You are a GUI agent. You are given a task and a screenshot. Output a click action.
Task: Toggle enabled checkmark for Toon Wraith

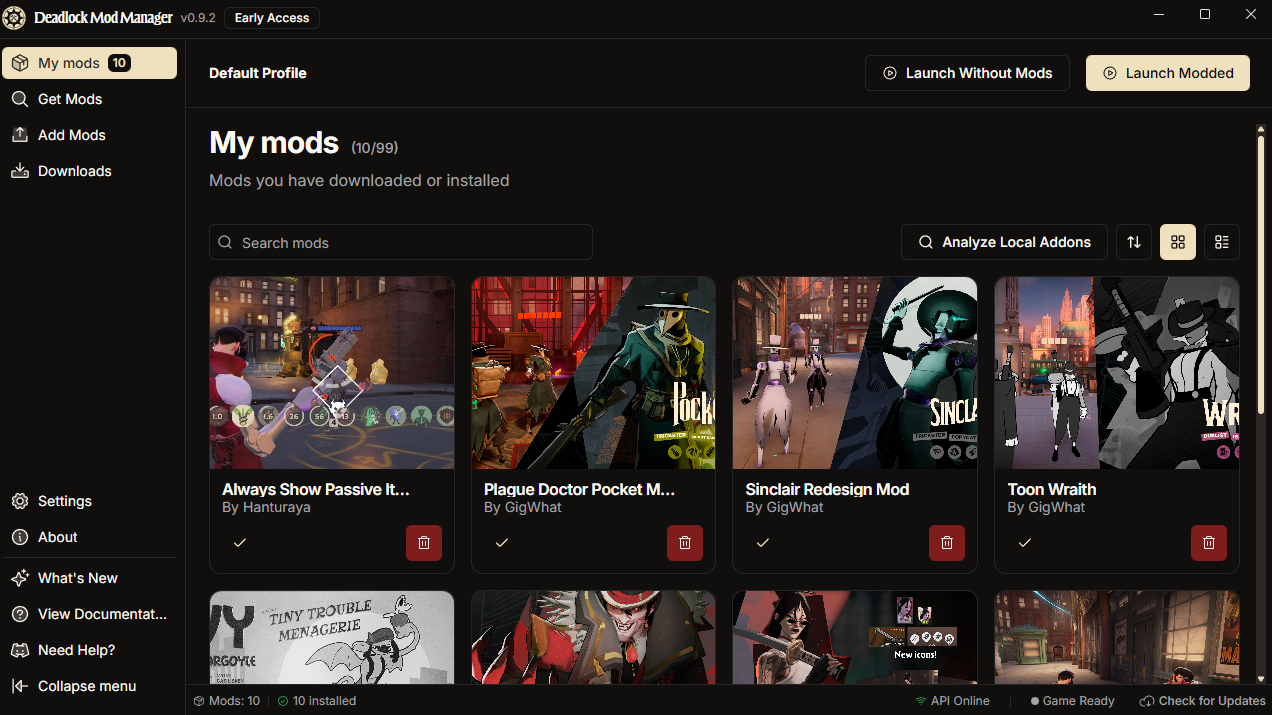[x=1025, y=542]
